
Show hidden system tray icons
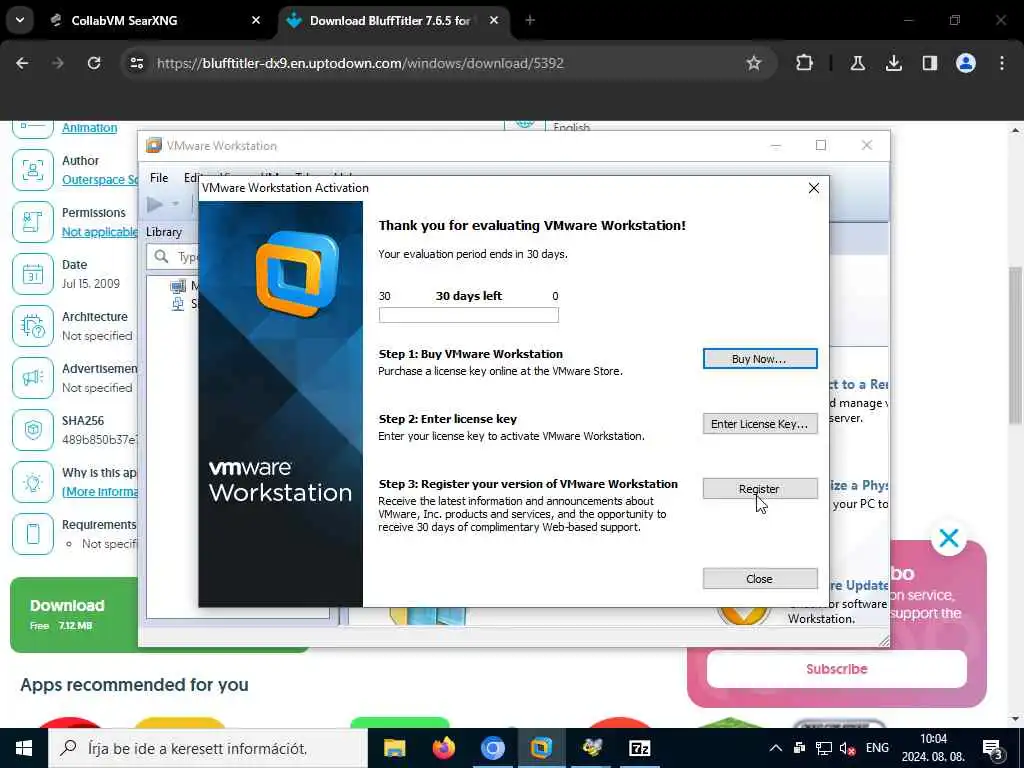pos(776,748)
